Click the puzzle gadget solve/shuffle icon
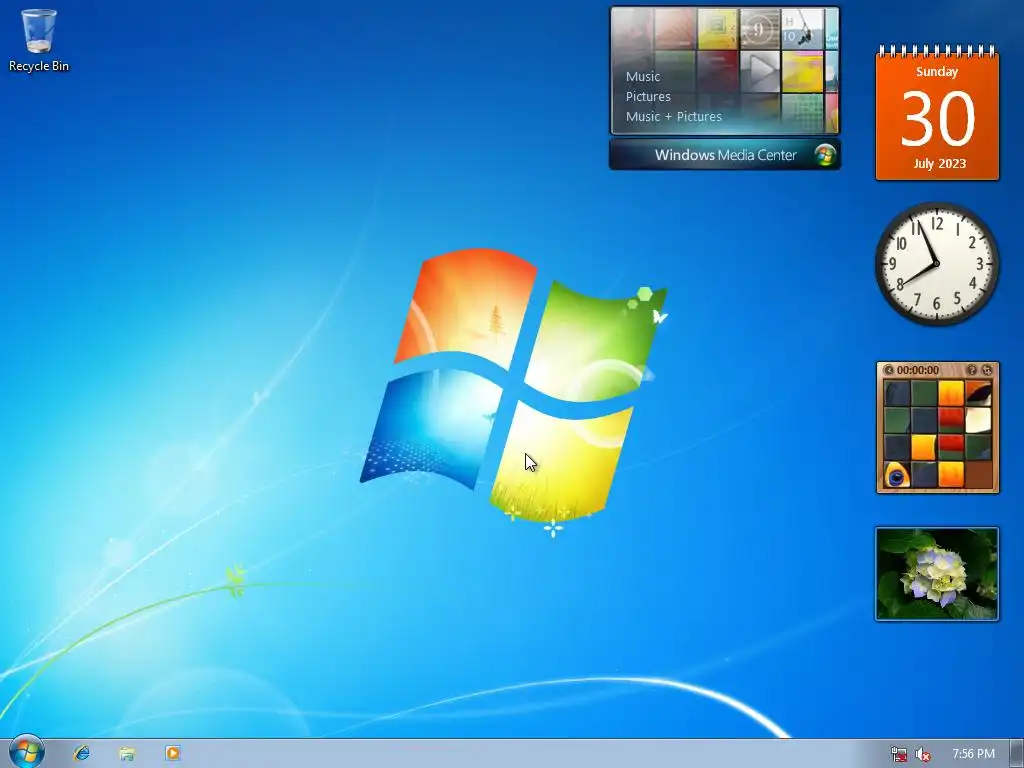This screenshot has width=1024, height=768. (x=987, y=370)
